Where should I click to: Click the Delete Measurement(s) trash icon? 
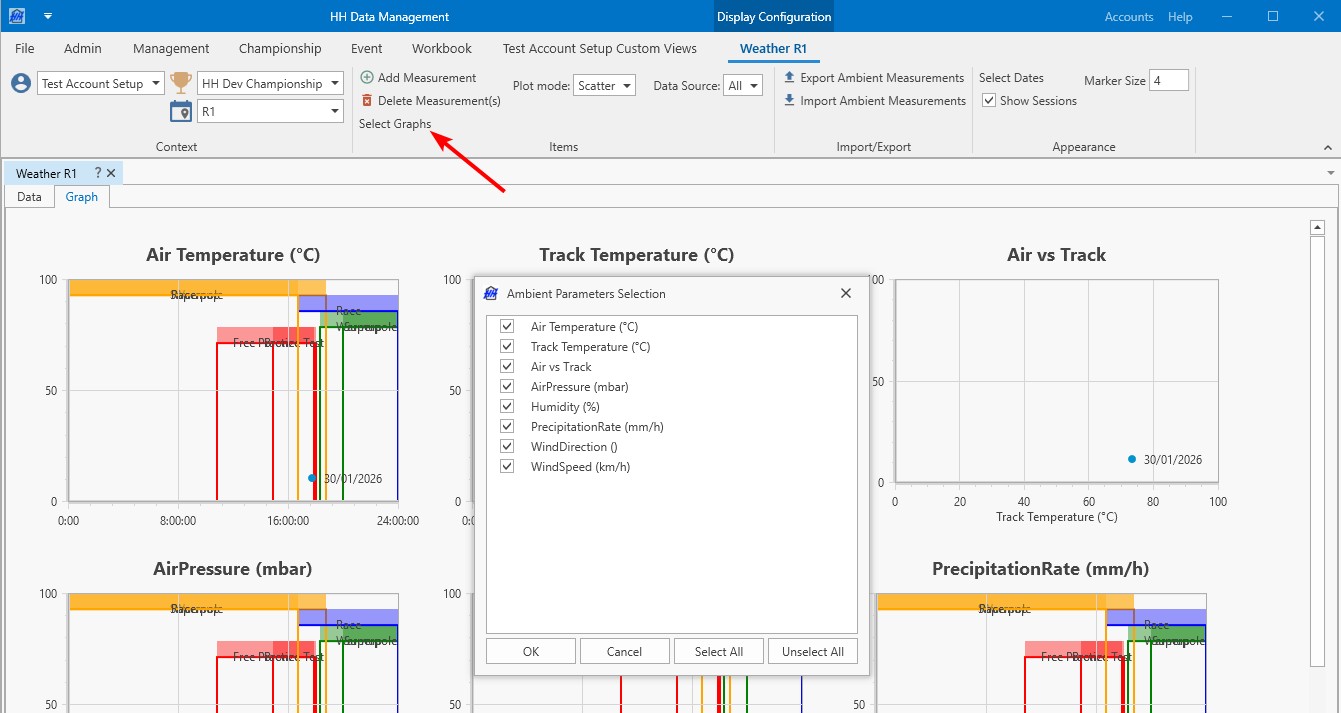367,101
